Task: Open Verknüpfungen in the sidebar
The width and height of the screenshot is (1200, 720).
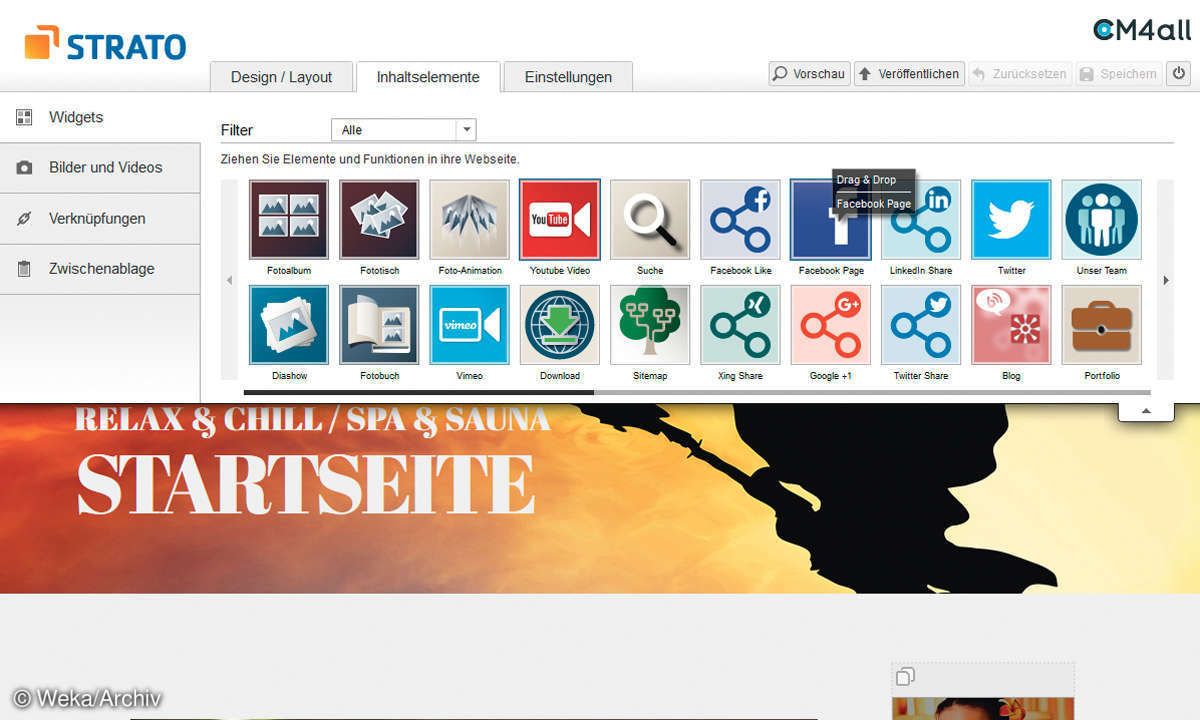Action: pyautogui.click(x=100, y=219)
